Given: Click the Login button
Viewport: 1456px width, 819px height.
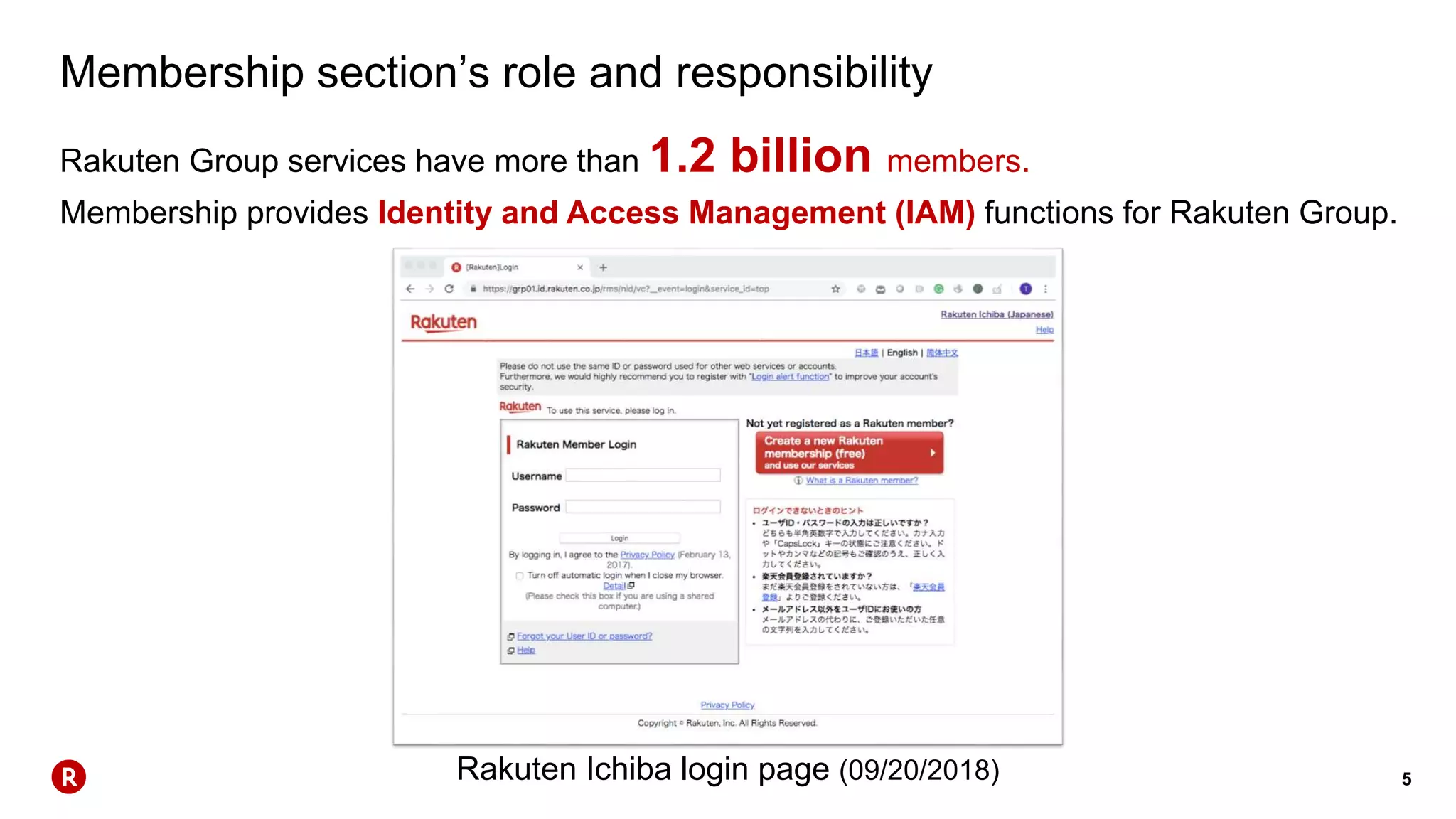Looking at the screenshot, I should [x=619, y=538].
